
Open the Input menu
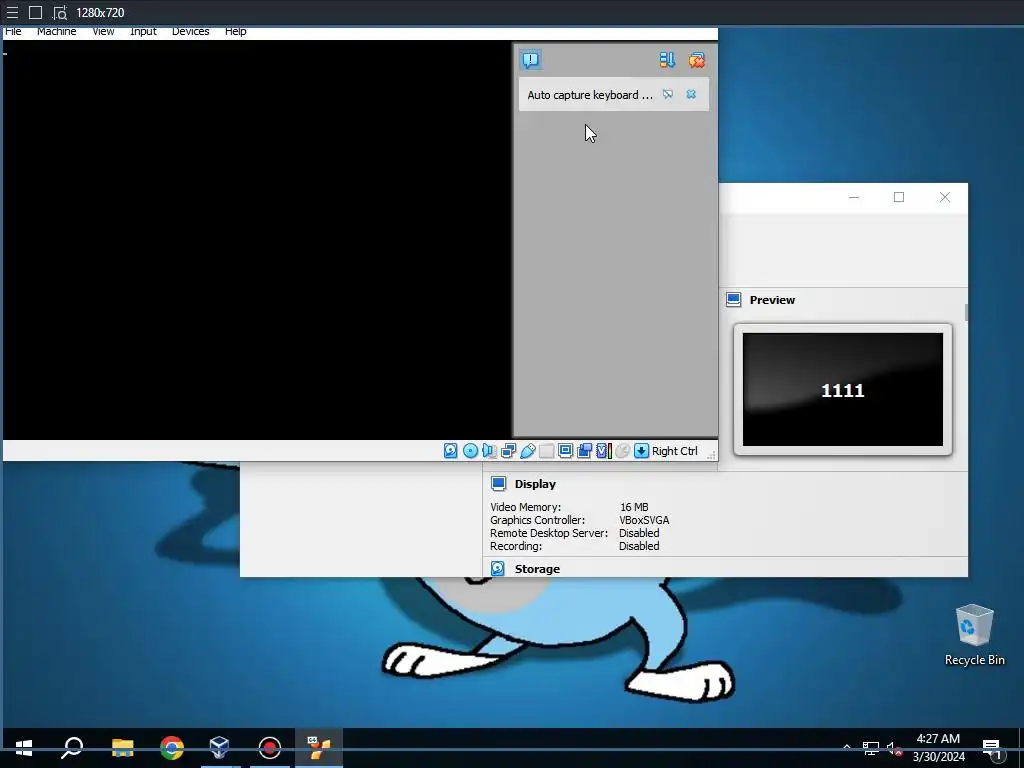[143, 31]
